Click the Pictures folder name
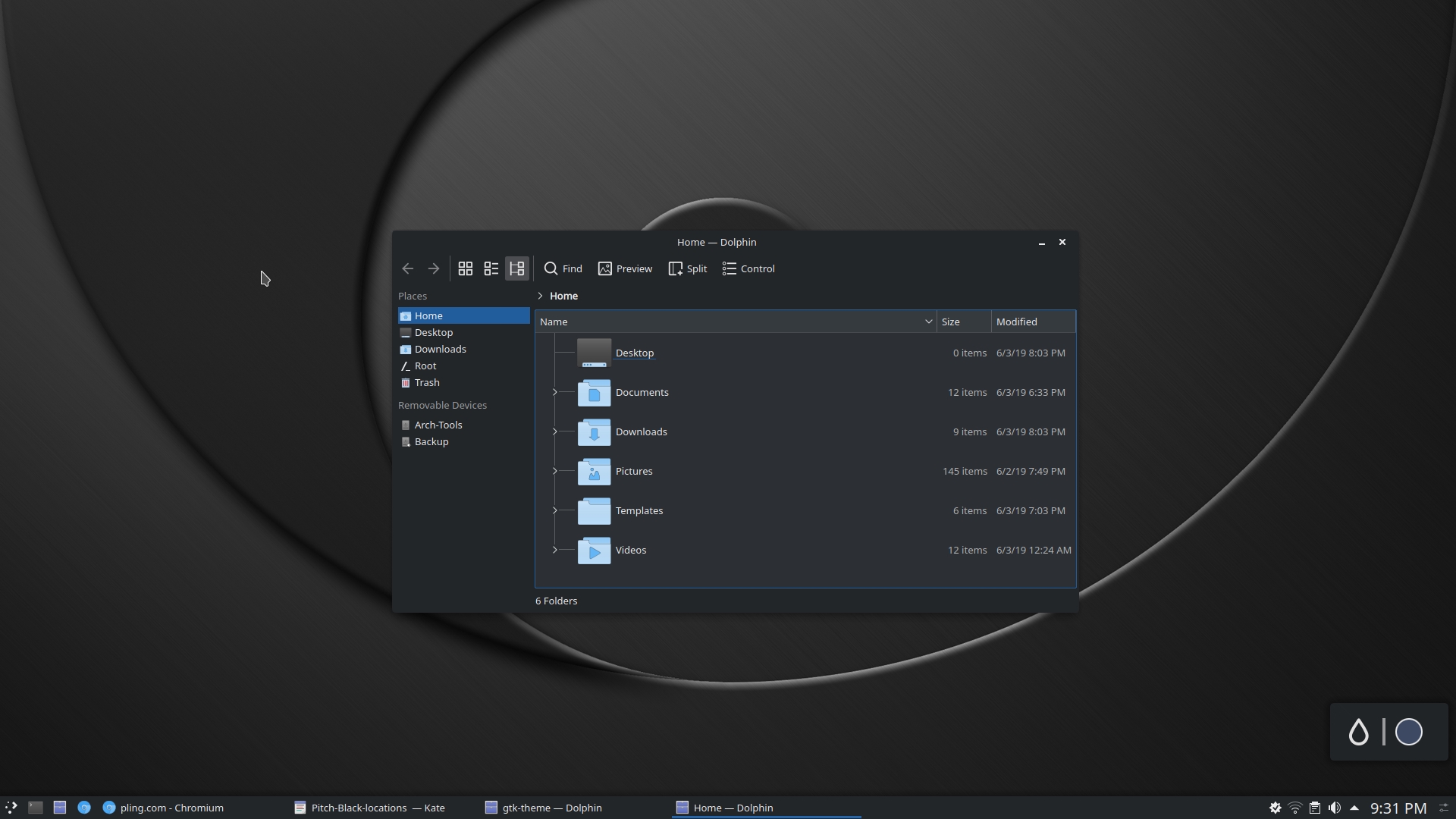The height and width of the screenshot is (819, 1456). click(634, 471)
